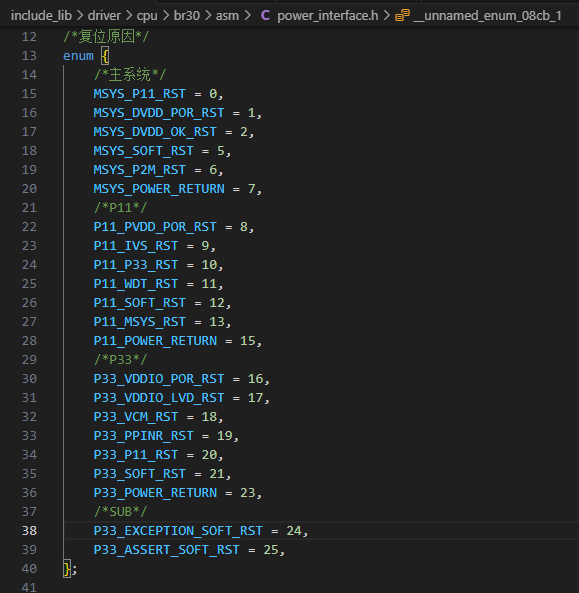Click the opening brace after enum
This screenshot has height=593, width=579.
[105, 56]
